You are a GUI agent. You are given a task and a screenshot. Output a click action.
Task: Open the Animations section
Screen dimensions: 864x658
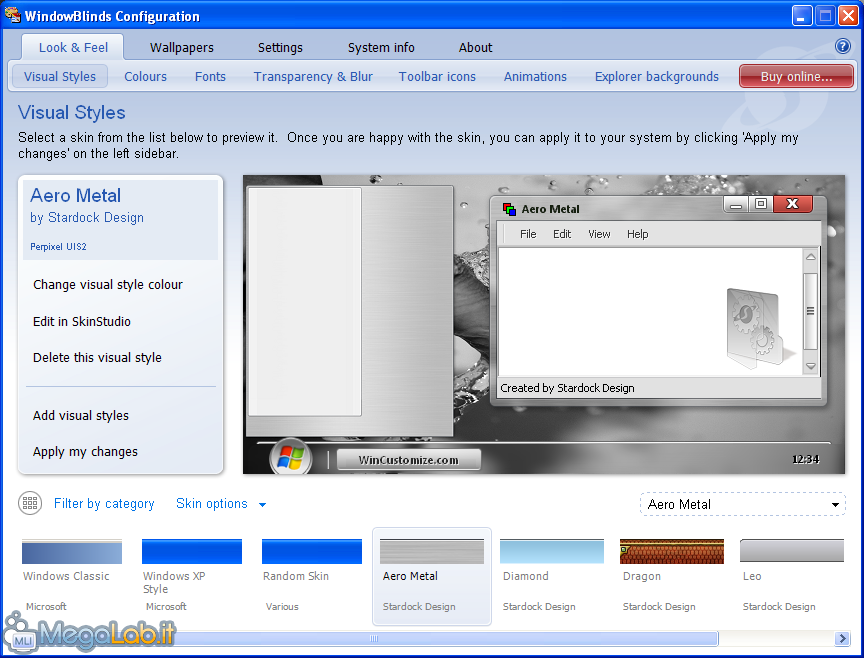535,76
